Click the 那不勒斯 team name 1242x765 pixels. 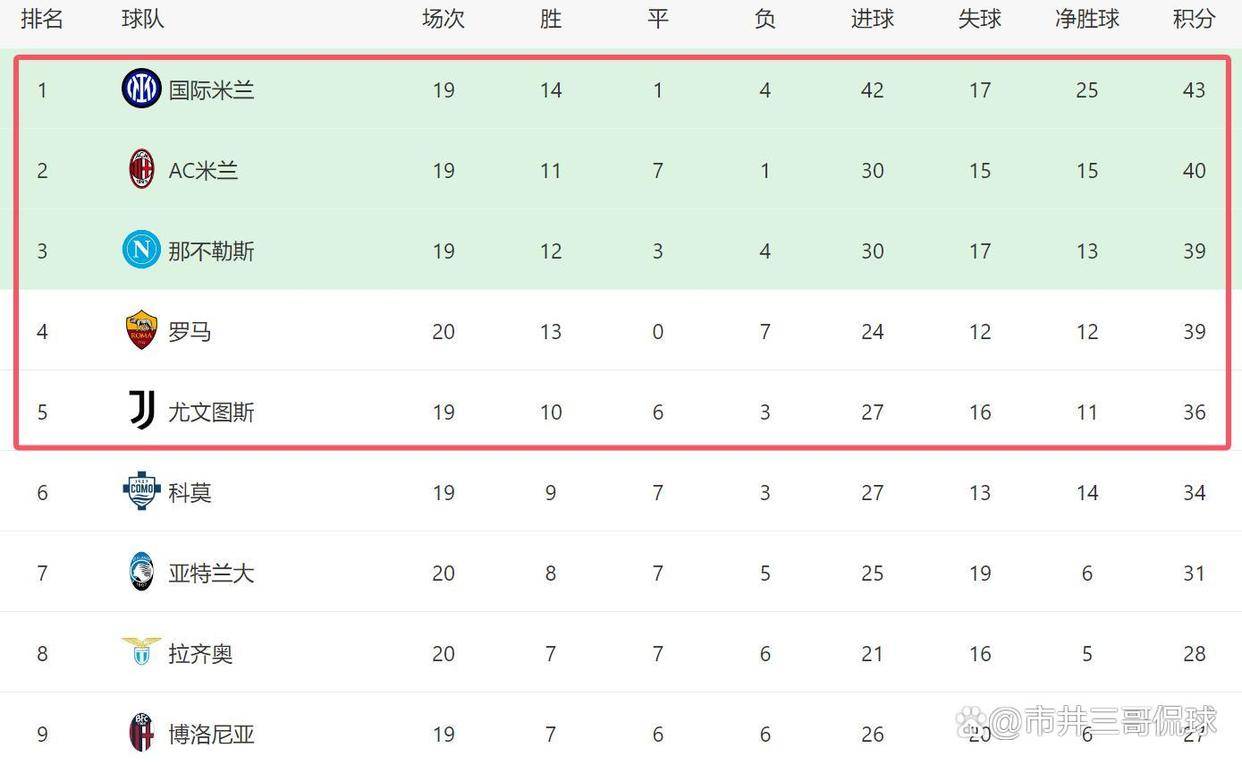211,251
